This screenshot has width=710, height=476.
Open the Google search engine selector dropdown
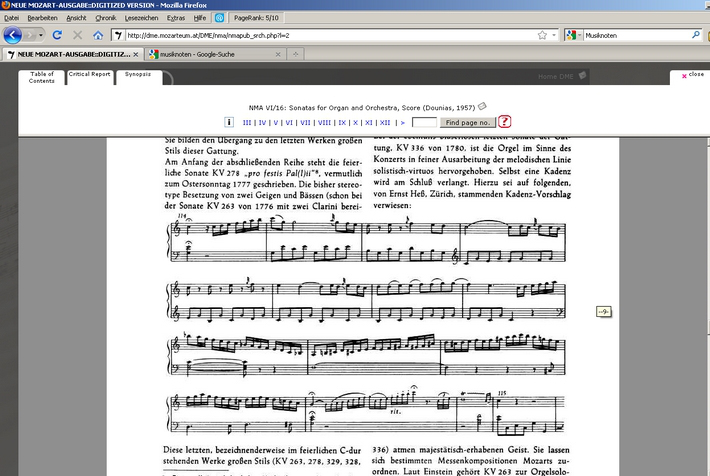click(574, 35)
